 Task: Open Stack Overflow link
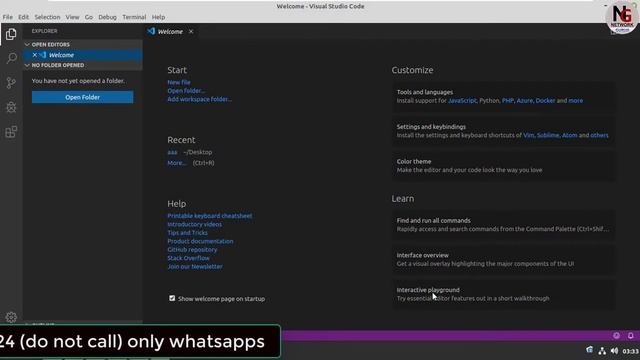point(189,258)
